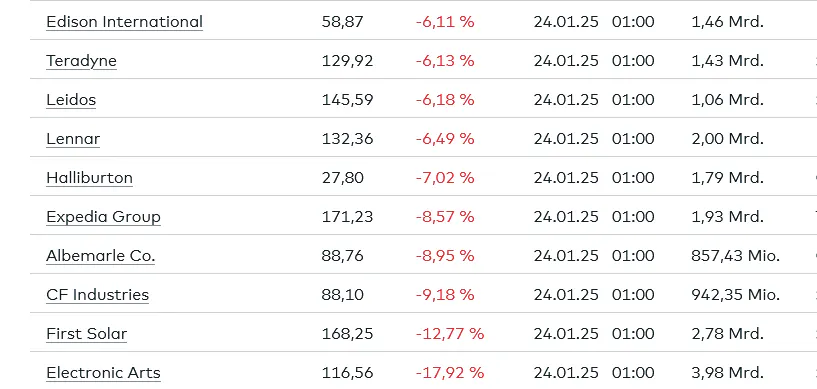Click the CF Industries link
This screenshot has width=817, height=389.
(x=97, y=295)
